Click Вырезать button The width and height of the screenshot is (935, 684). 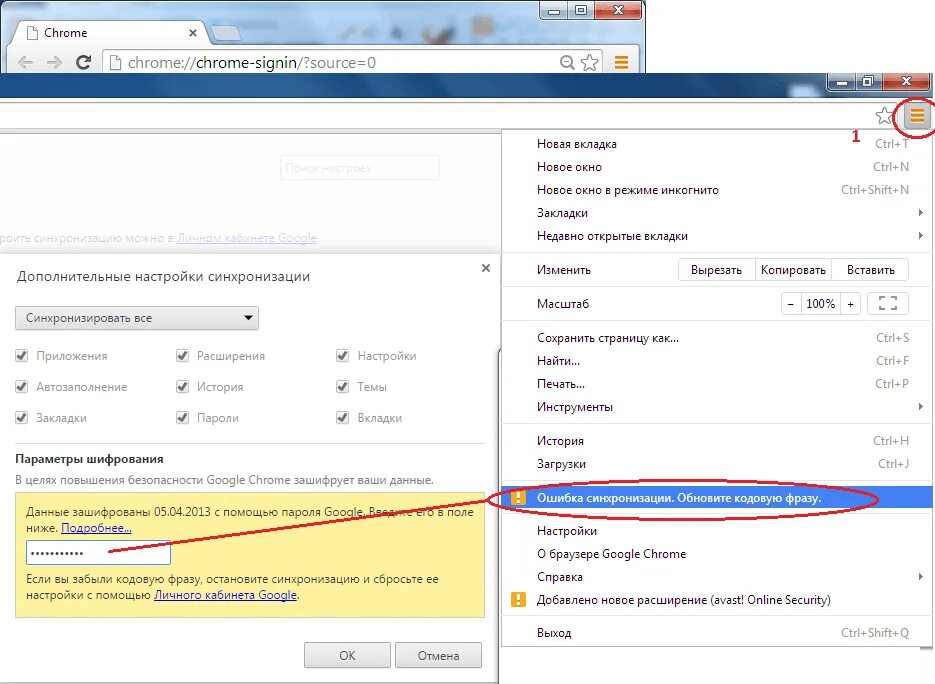click(x=716, y=270)
